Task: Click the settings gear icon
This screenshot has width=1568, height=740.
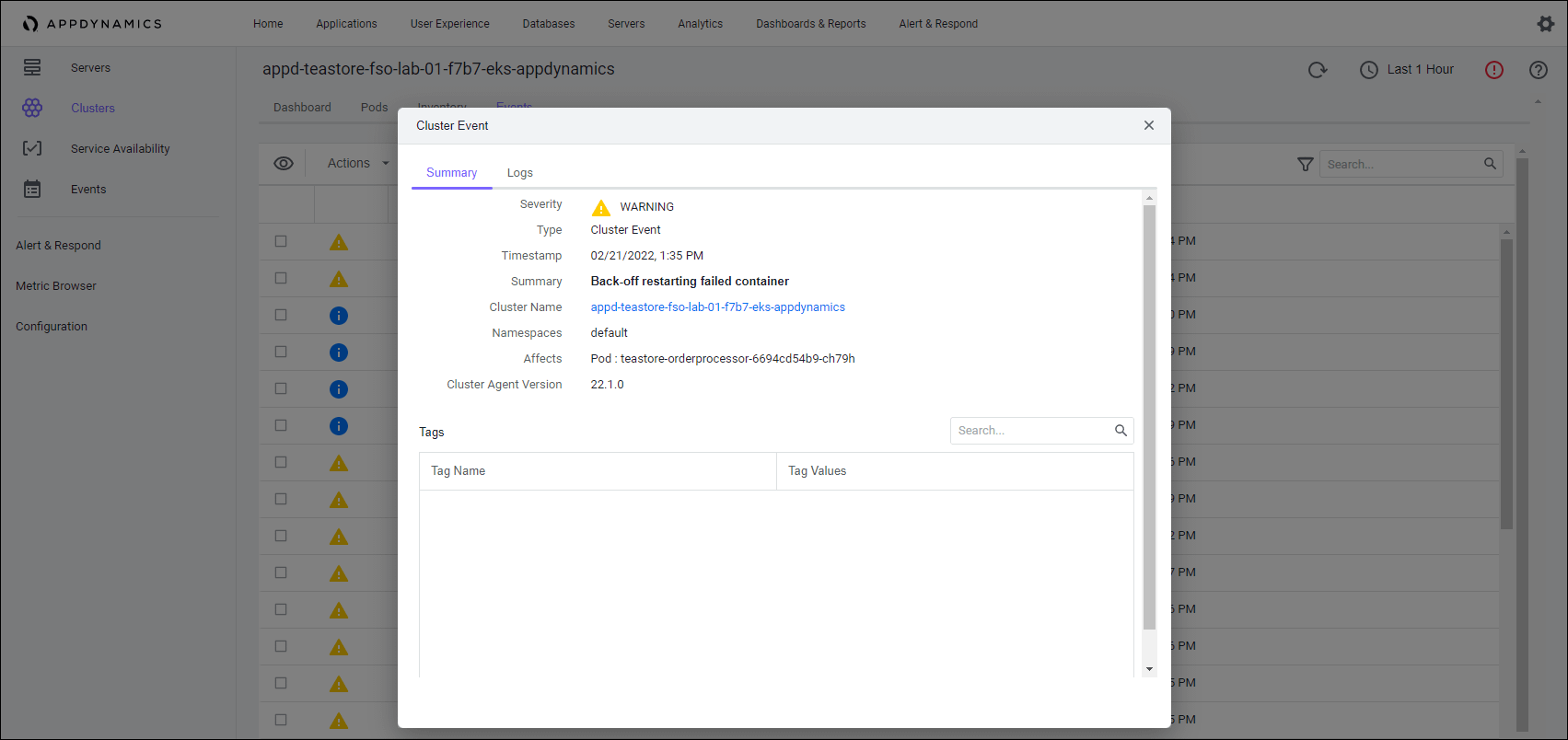Action: (1546, 24)
